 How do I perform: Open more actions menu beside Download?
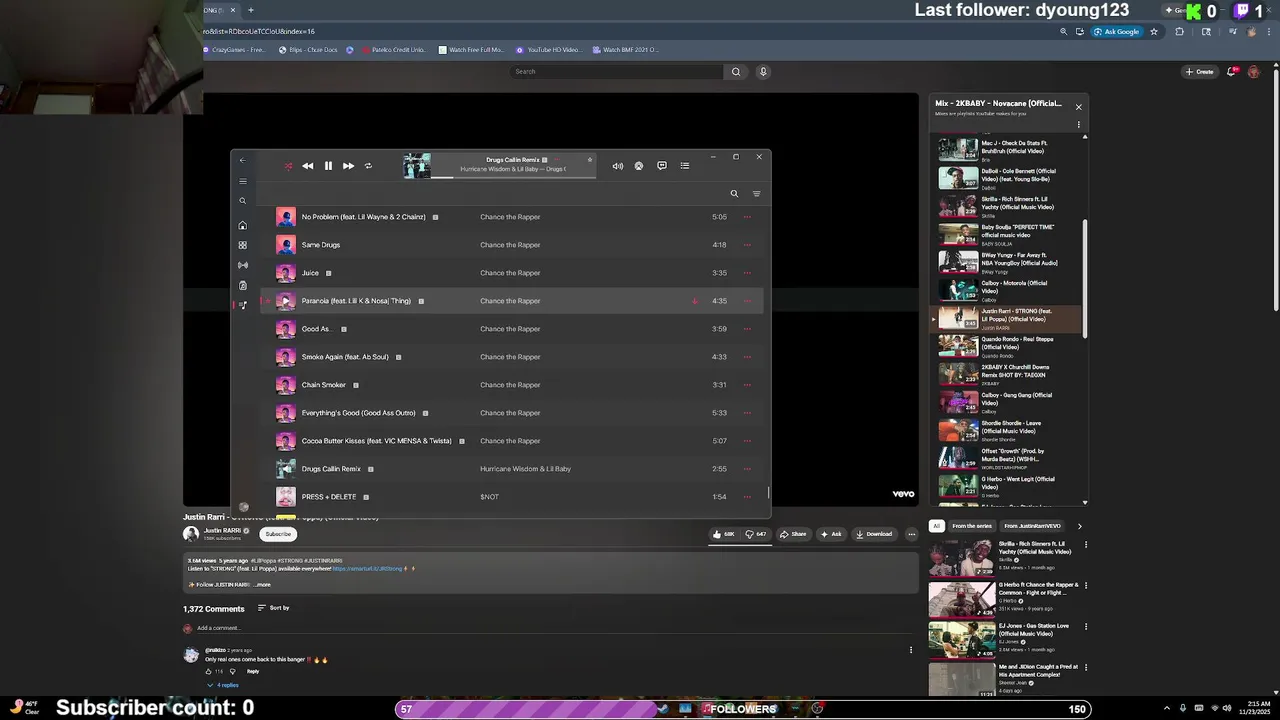pyautogui.click(x=911, y=534)
